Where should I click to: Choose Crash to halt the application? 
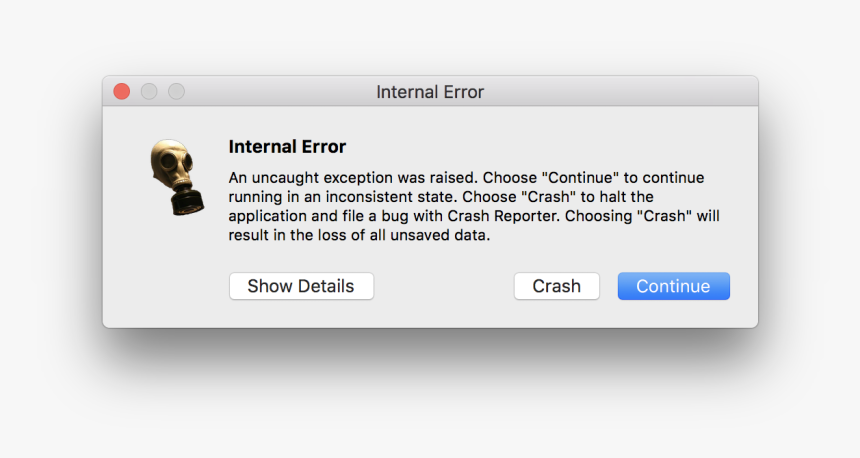tap(556, 286)
